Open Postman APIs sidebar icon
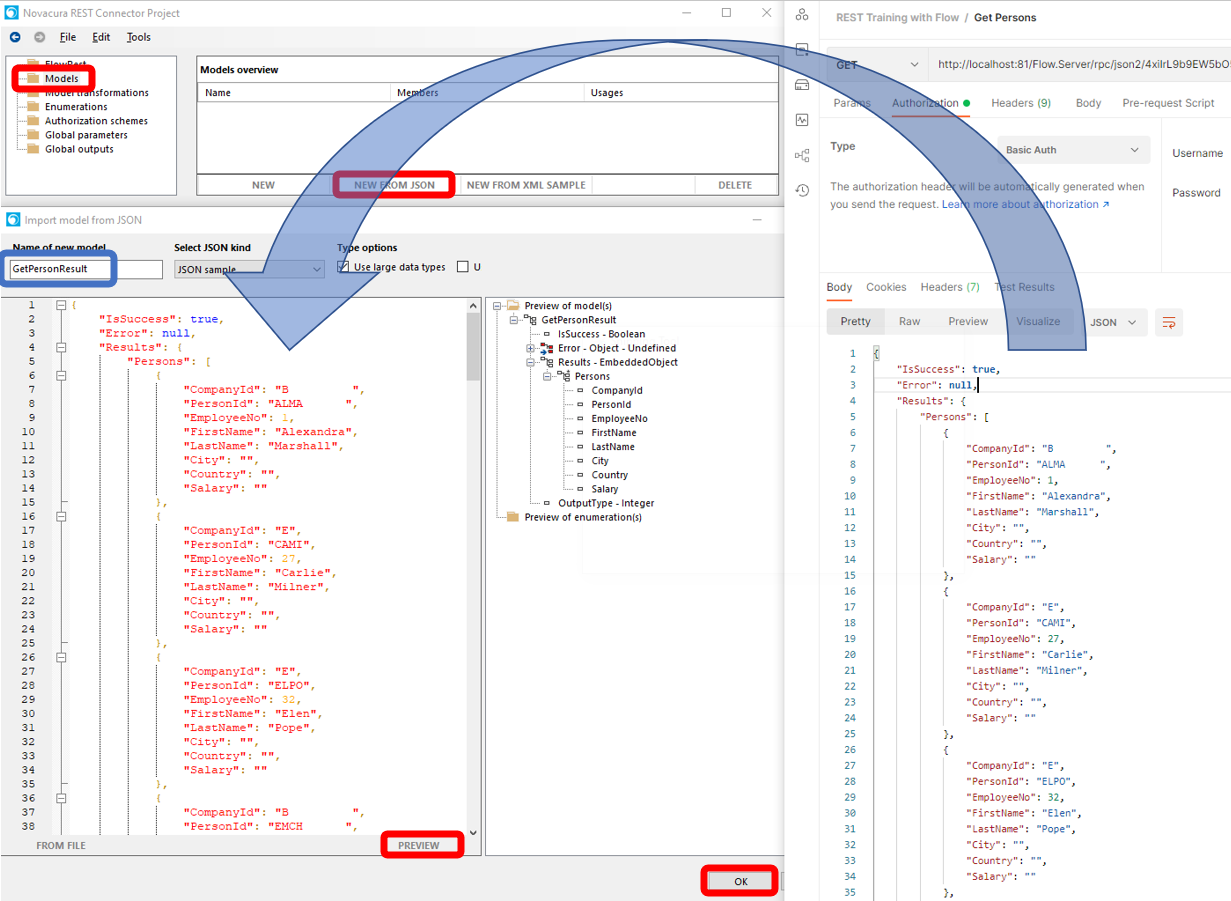Viewport: 1231px width, 901px height. click(802, 13)
